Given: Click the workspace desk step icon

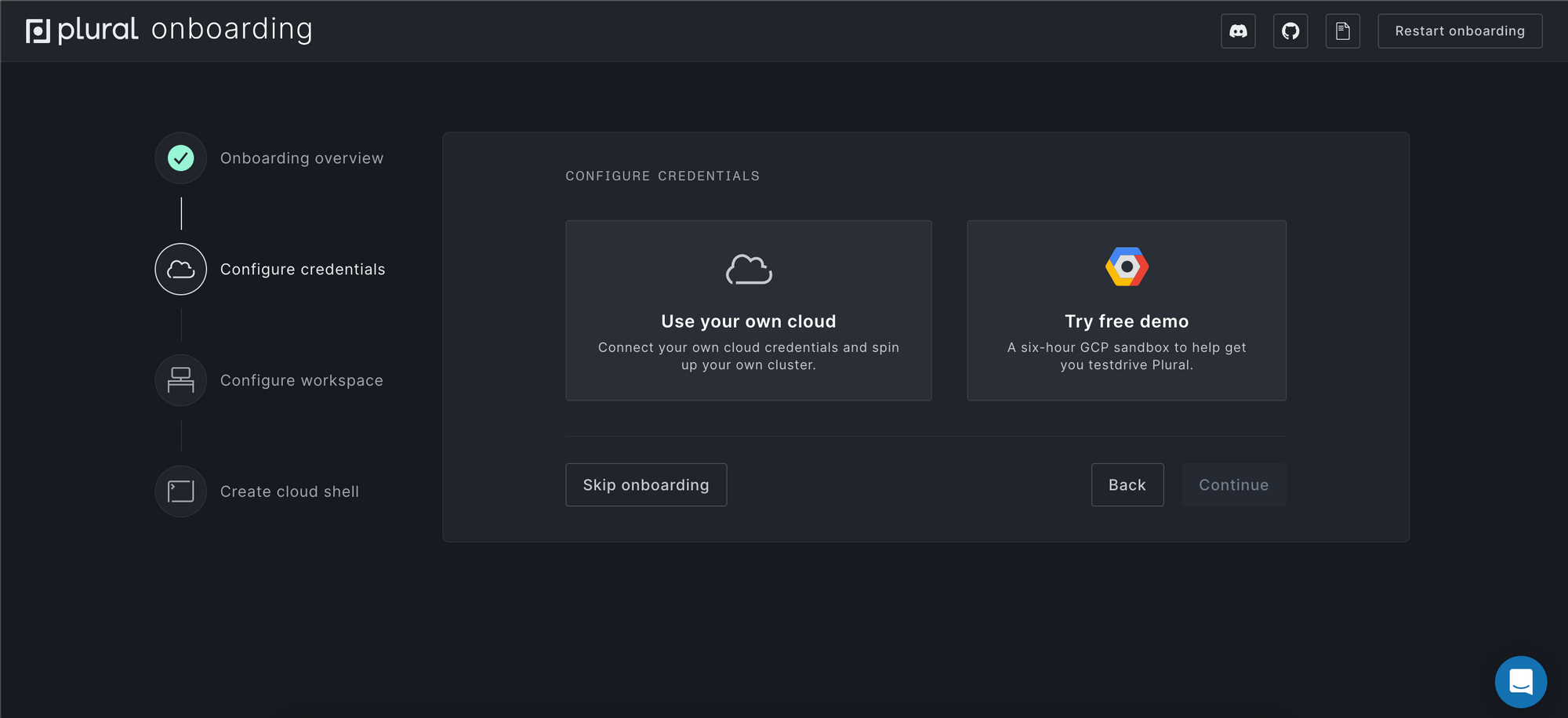Looking at the screenshot, I should tap(181, 381).
